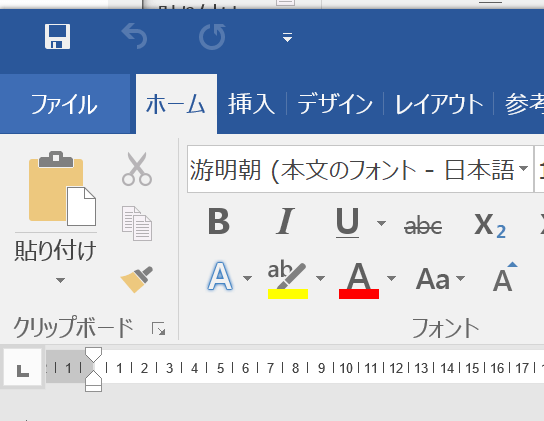Open underline style dropdown arrow
Screen dimensions: 544x421
[x=381, y=223]
